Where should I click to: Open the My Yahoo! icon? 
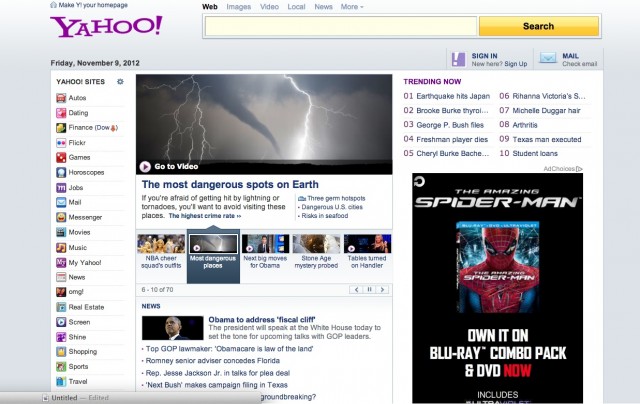(x=61, y=262)
